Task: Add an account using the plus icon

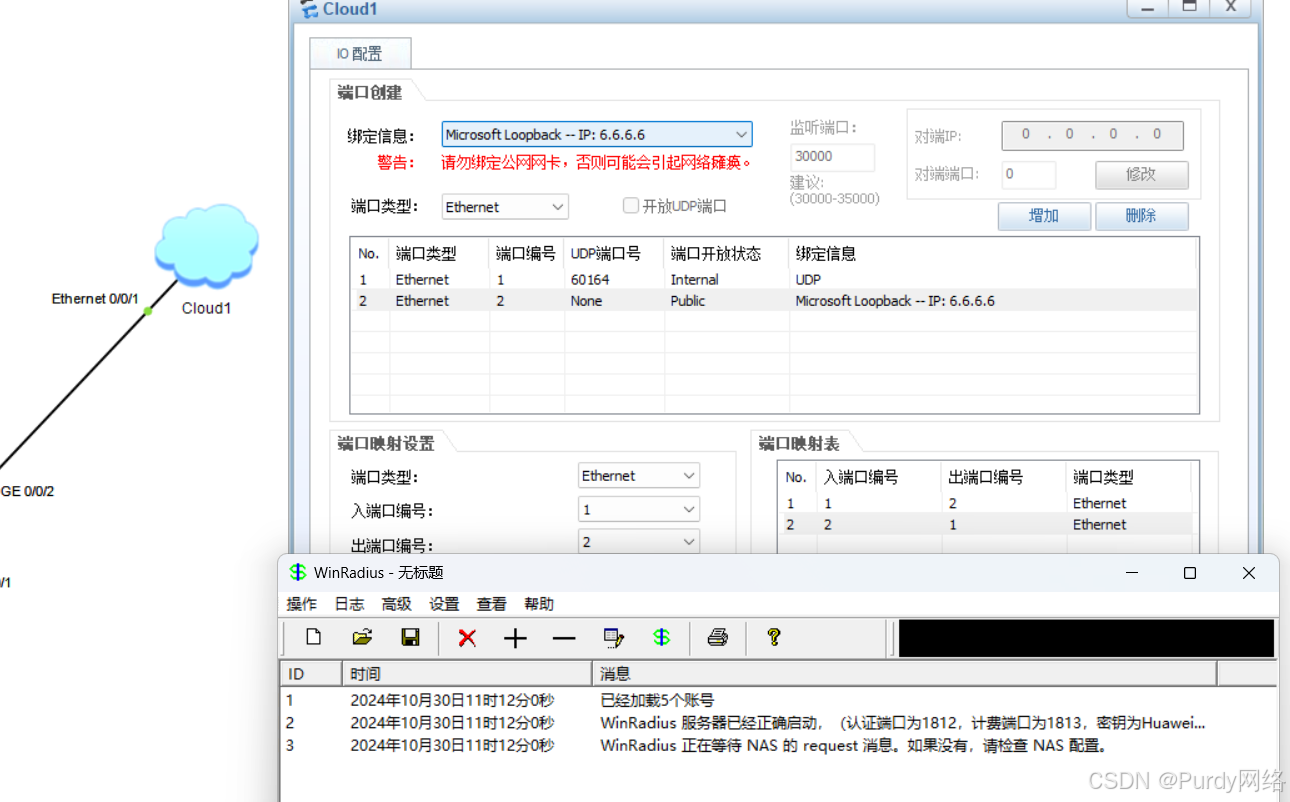Action: coord(515,637)
